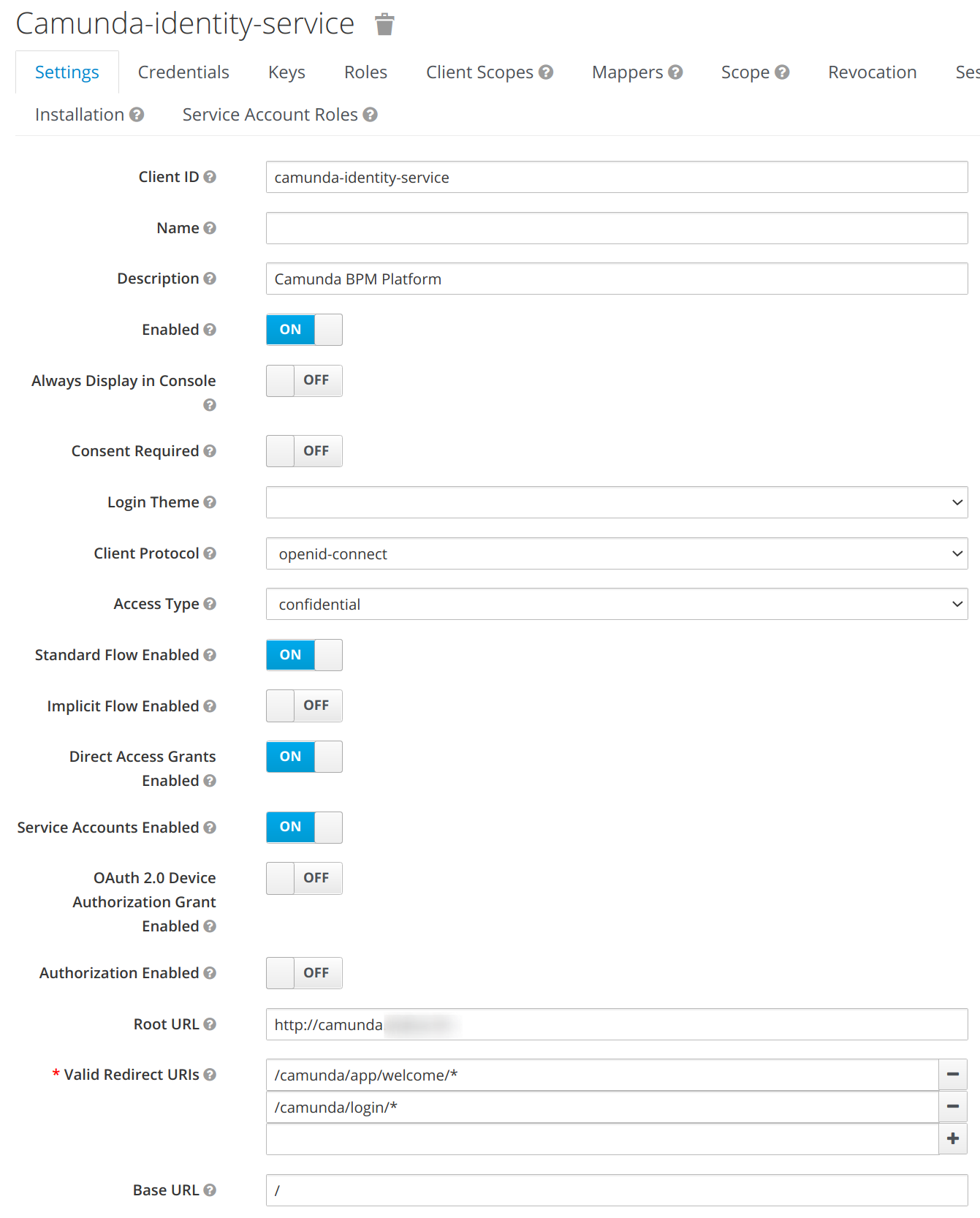Click the help icon next to Access Type
The image size is (980, 1218).
click(210, 604)
